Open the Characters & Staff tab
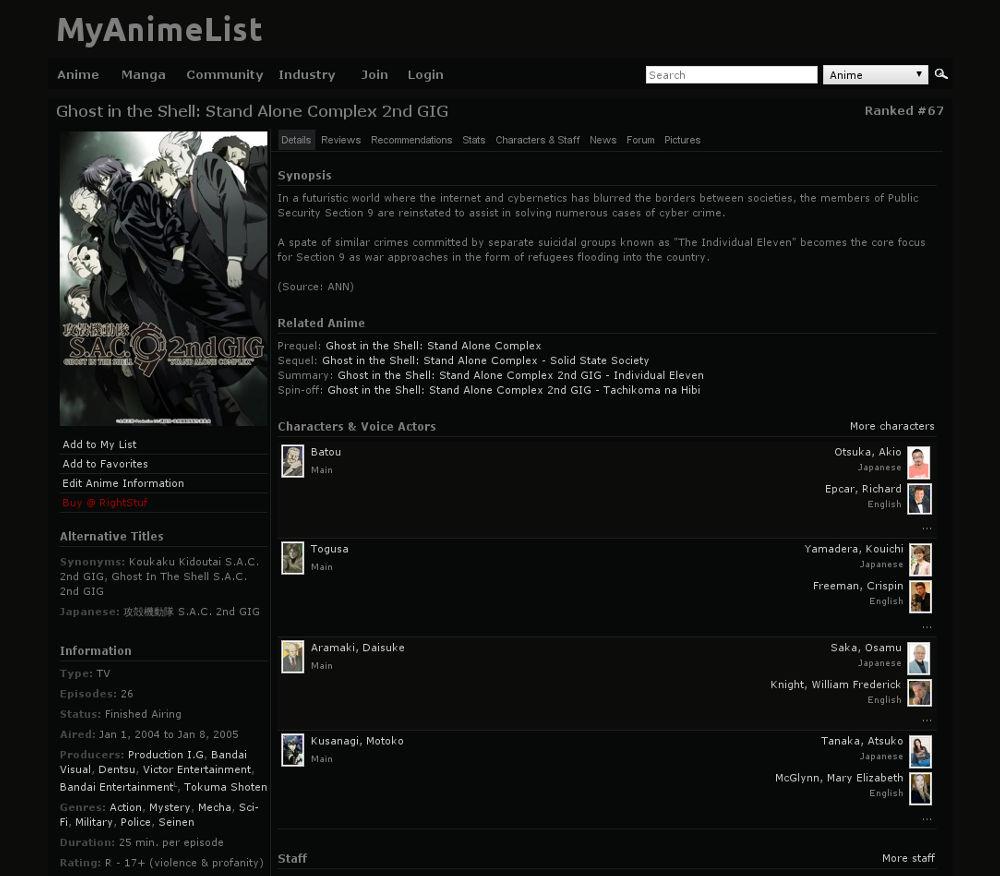The width and height of the screenshot is (1000, 876). (x=537, y=140)
